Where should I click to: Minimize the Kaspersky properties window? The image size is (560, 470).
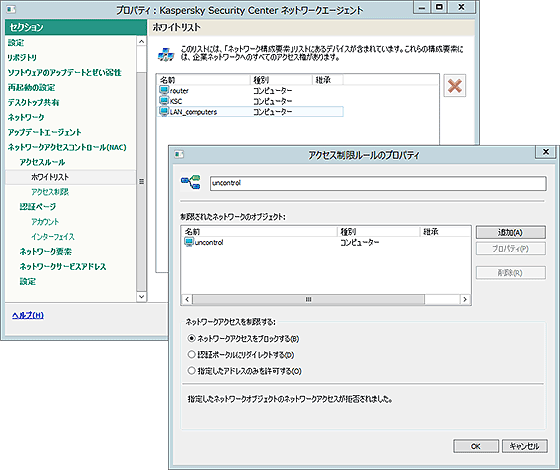[x=422, y=7]
